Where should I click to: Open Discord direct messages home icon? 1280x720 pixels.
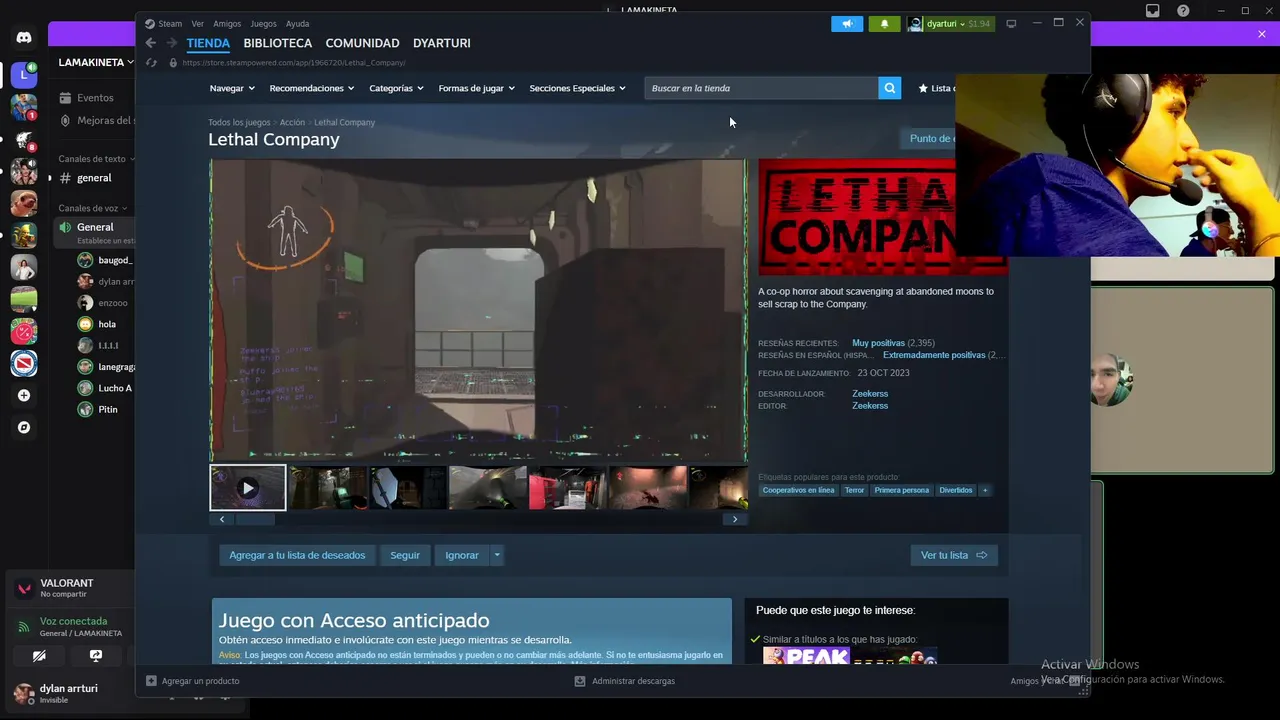(24, 38)
